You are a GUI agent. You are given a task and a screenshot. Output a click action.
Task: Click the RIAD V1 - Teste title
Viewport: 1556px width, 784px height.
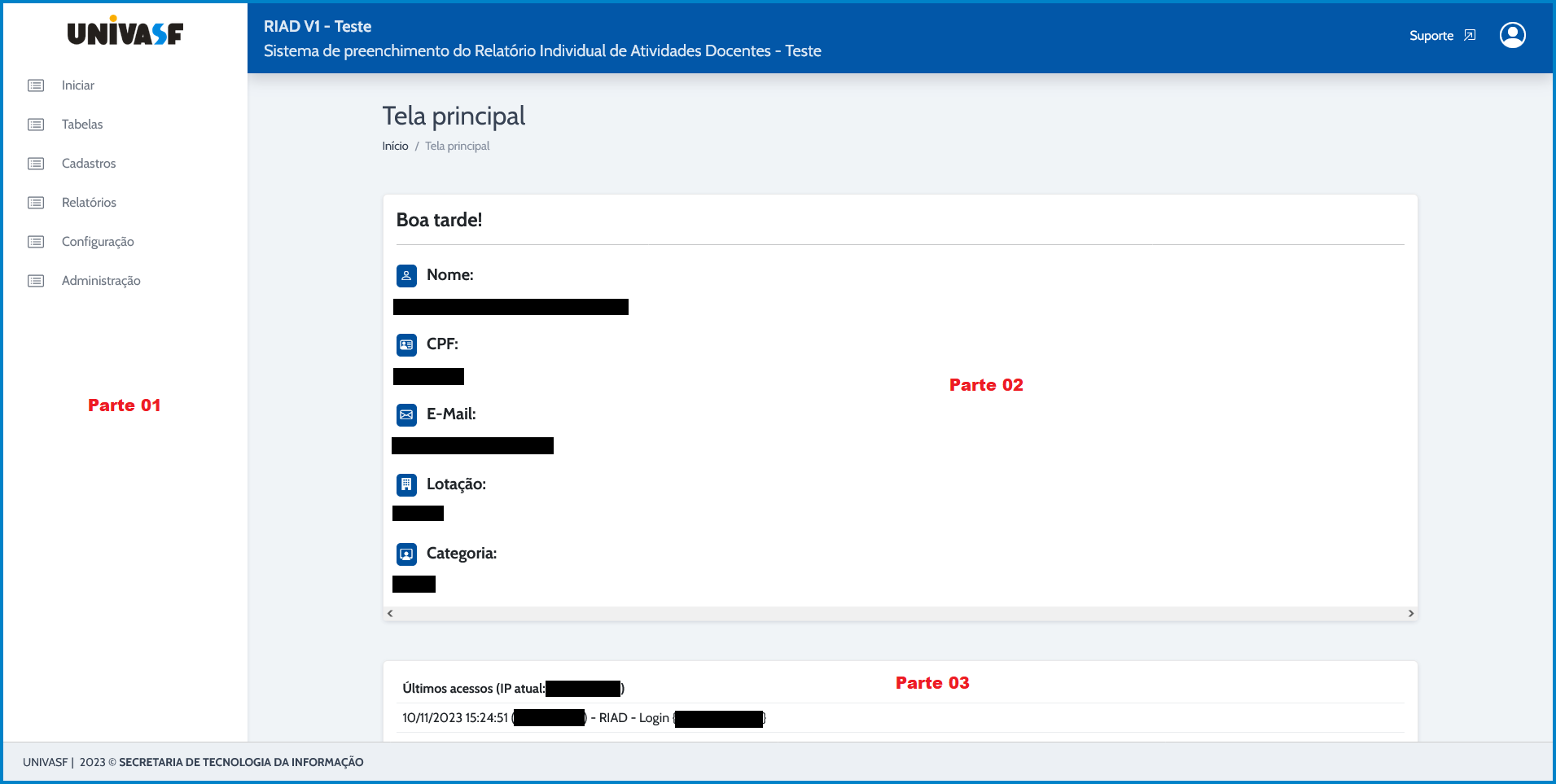[318, 26]
